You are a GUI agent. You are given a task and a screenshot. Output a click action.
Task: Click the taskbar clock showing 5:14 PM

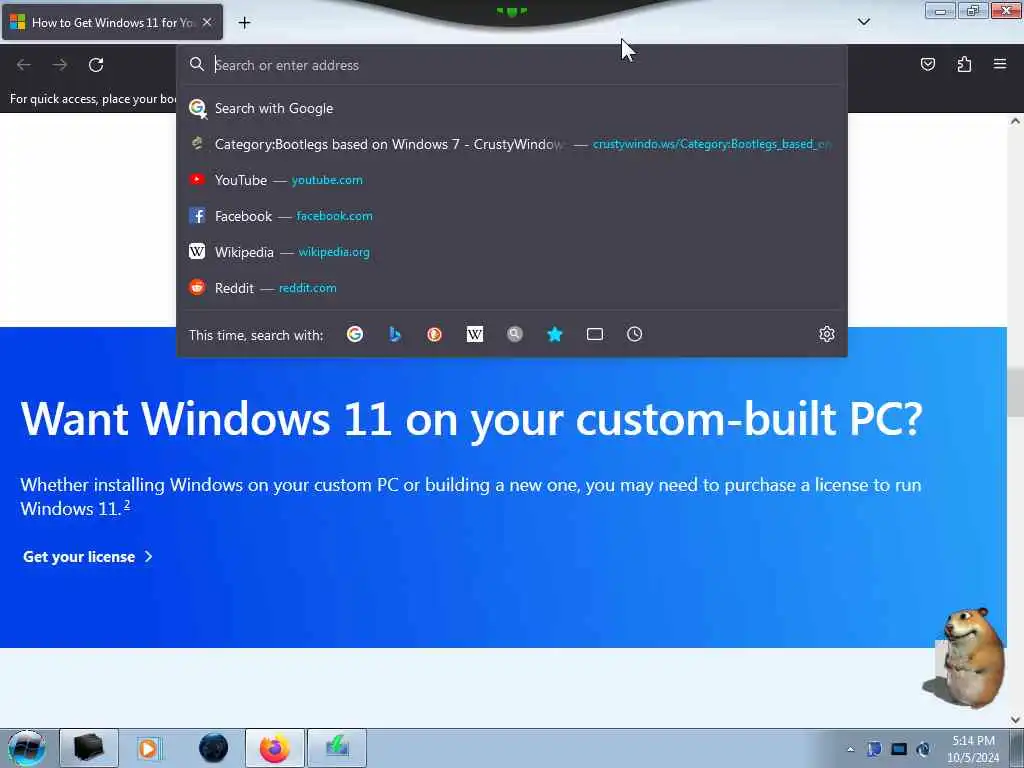tap(973, 749)
